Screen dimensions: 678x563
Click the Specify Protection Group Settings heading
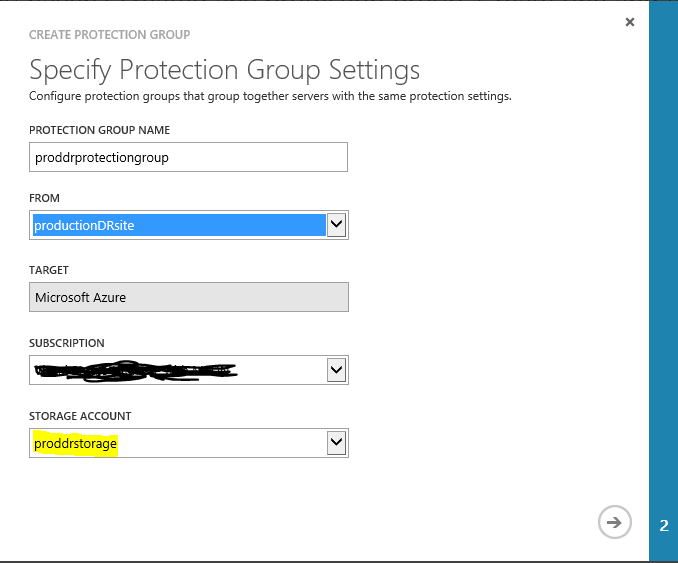click(x=224, y=70)
